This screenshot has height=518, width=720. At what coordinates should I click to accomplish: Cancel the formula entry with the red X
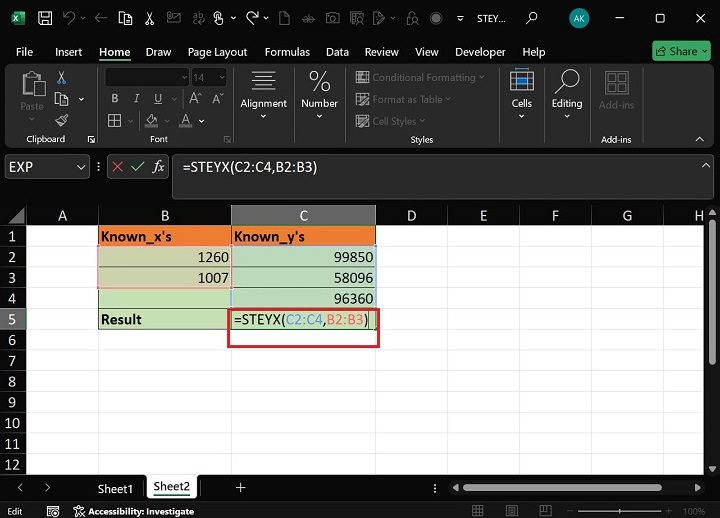[x=118, y=167]
